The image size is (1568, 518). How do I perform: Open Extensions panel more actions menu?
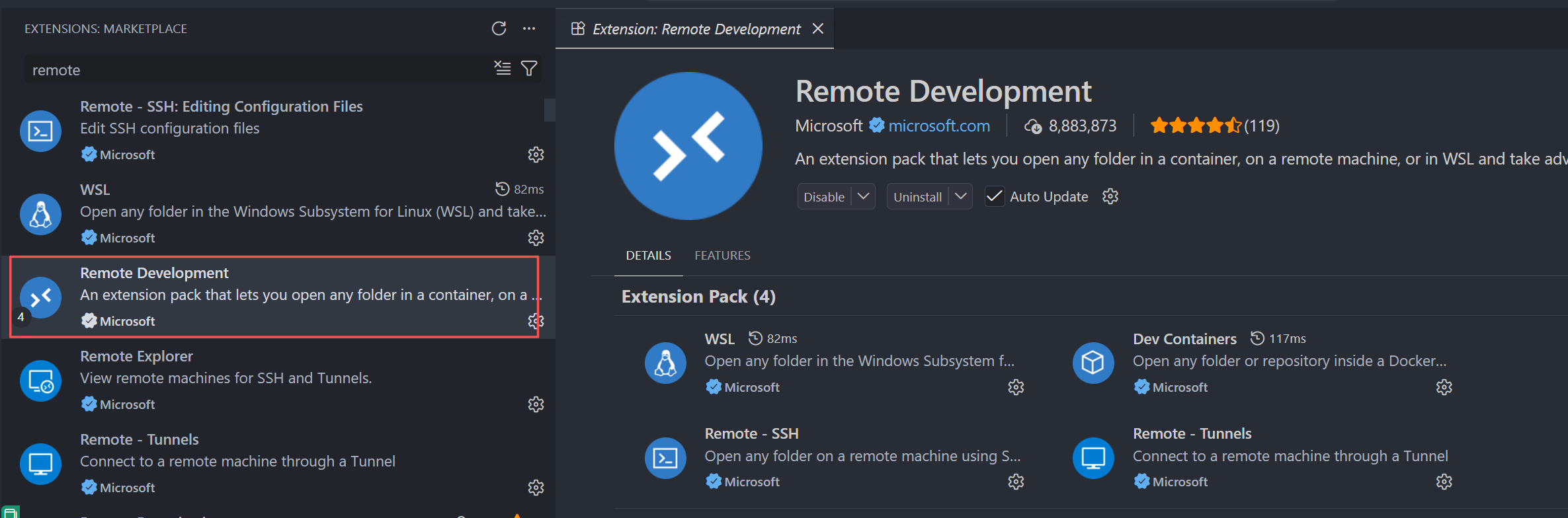coord(529,28)
